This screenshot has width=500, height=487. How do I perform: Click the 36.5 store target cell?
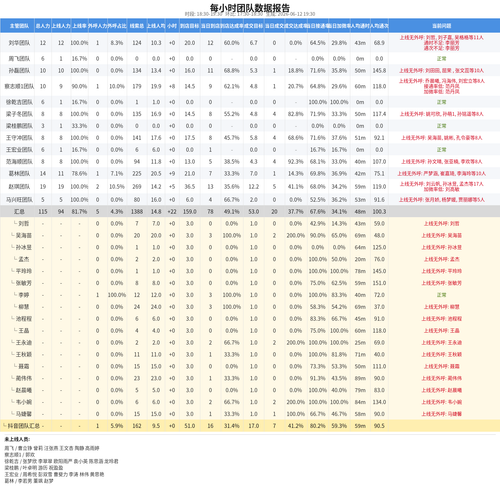coord(189,187)
